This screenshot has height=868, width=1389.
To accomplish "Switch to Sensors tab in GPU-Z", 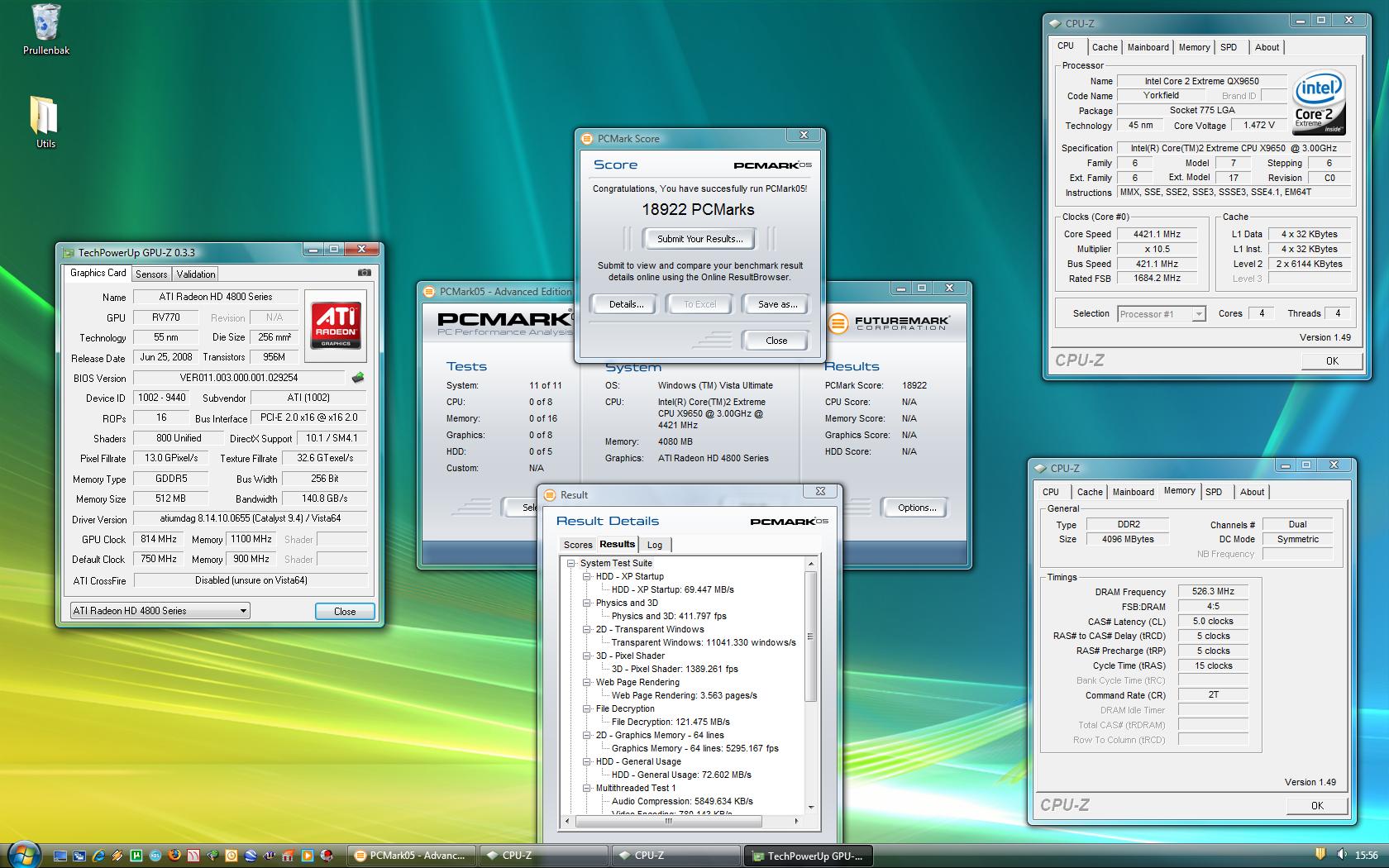I will (151, 274).
